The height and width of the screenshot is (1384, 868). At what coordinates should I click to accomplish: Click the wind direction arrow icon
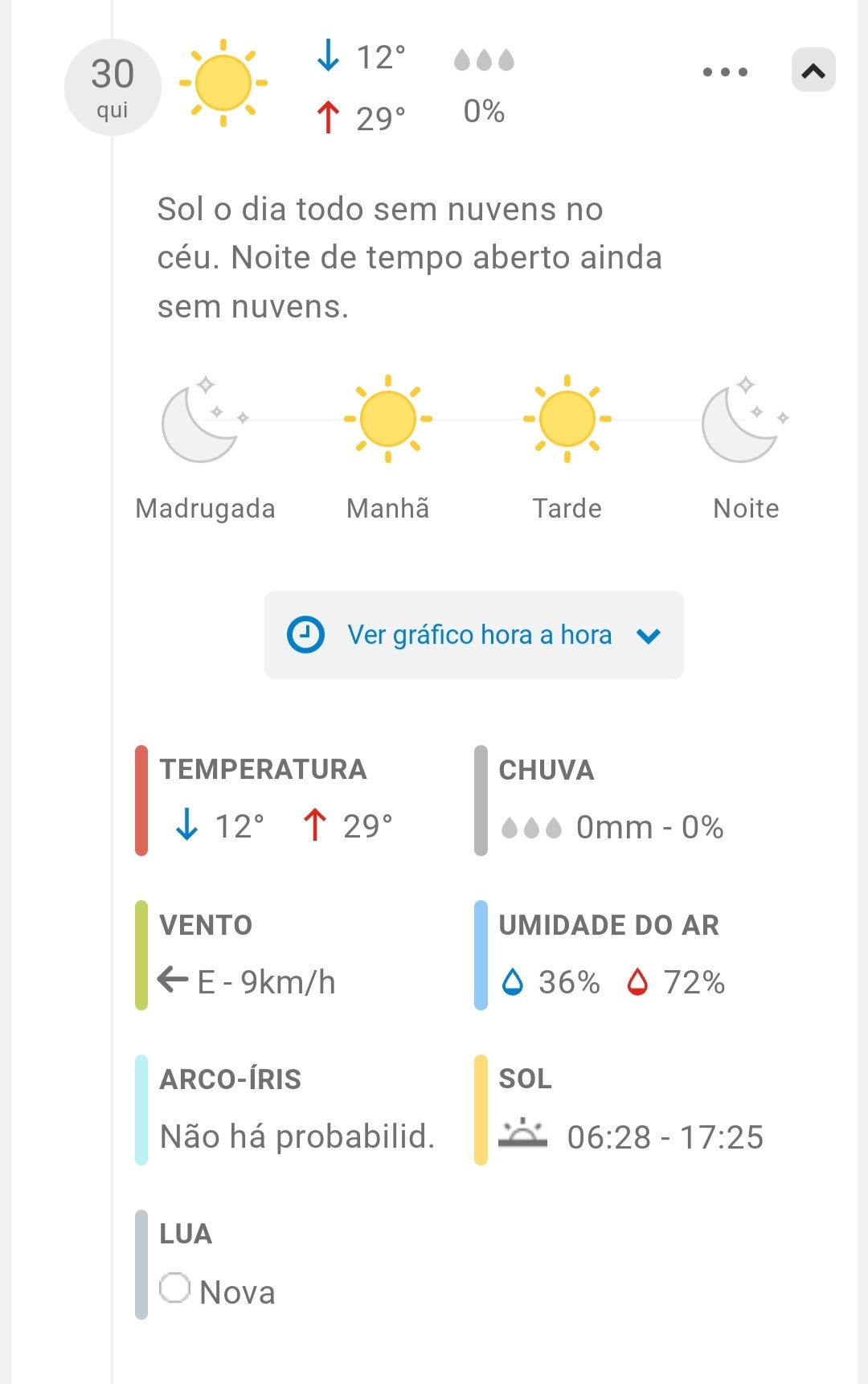173,980
